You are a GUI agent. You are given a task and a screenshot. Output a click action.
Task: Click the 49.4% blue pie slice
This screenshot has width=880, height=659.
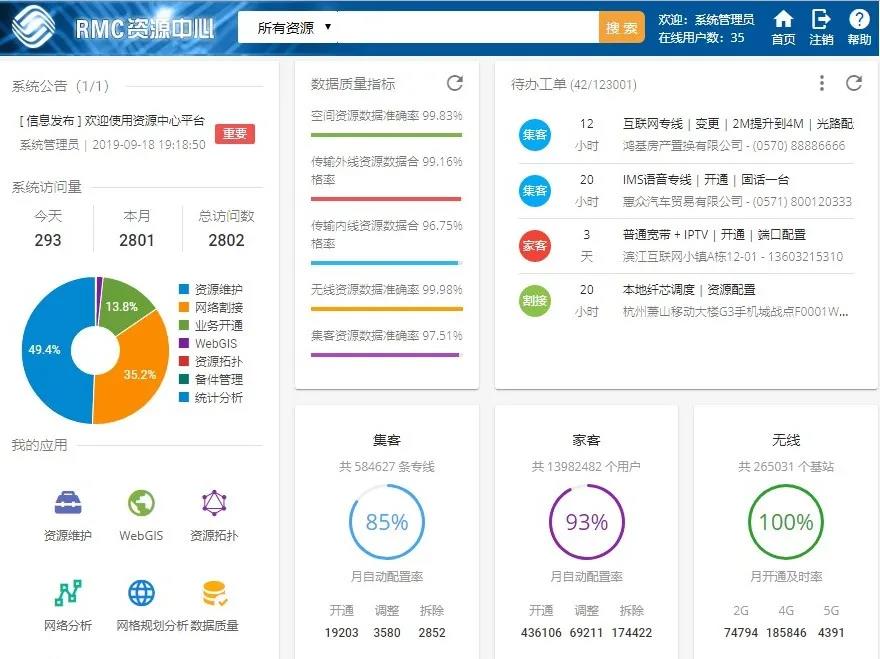pyautogui.click(x=48, y=350)
